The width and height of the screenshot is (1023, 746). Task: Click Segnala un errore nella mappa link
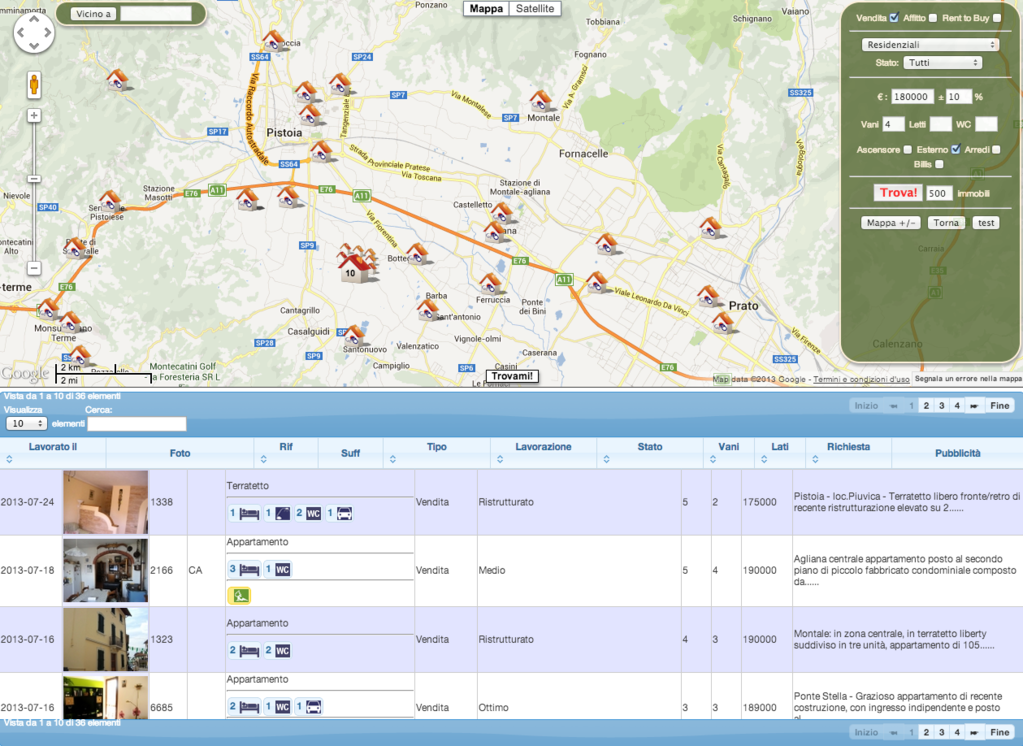point(968,379)
